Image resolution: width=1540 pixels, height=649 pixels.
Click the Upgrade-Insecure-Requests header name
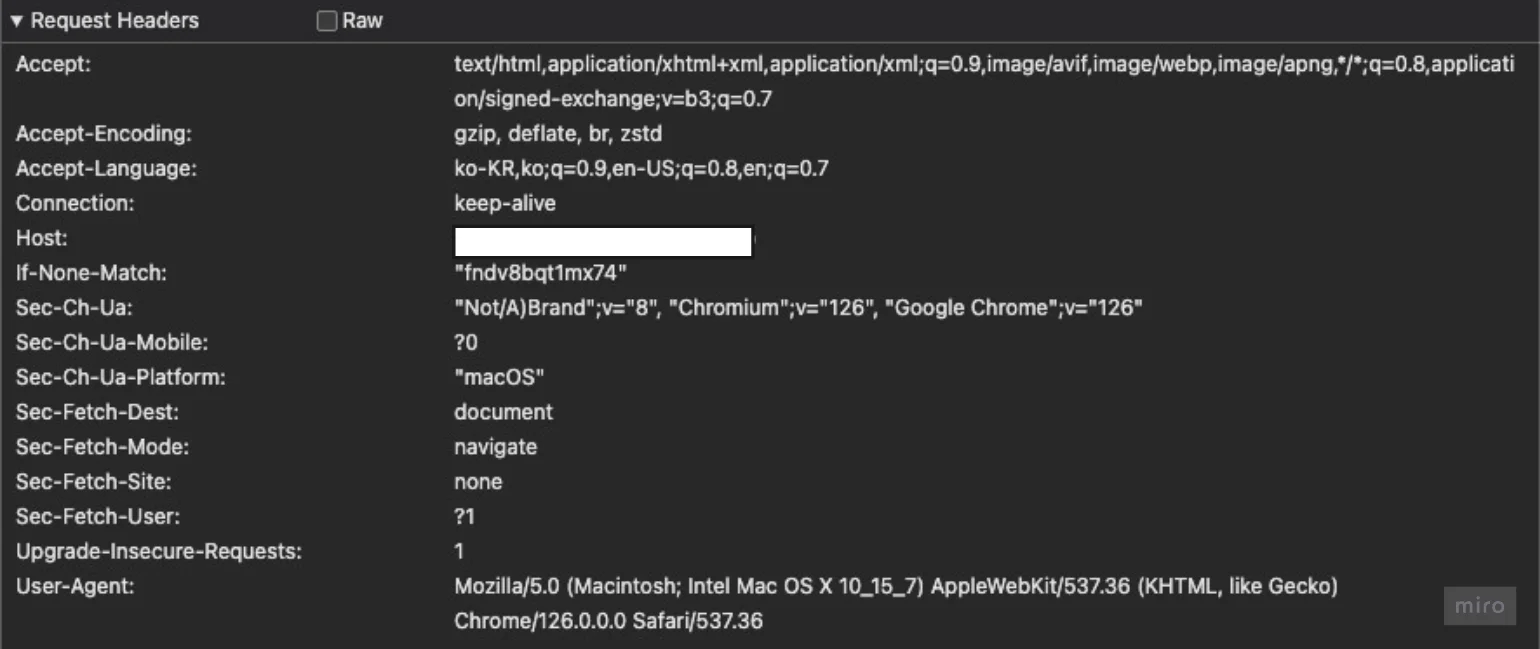159,551
